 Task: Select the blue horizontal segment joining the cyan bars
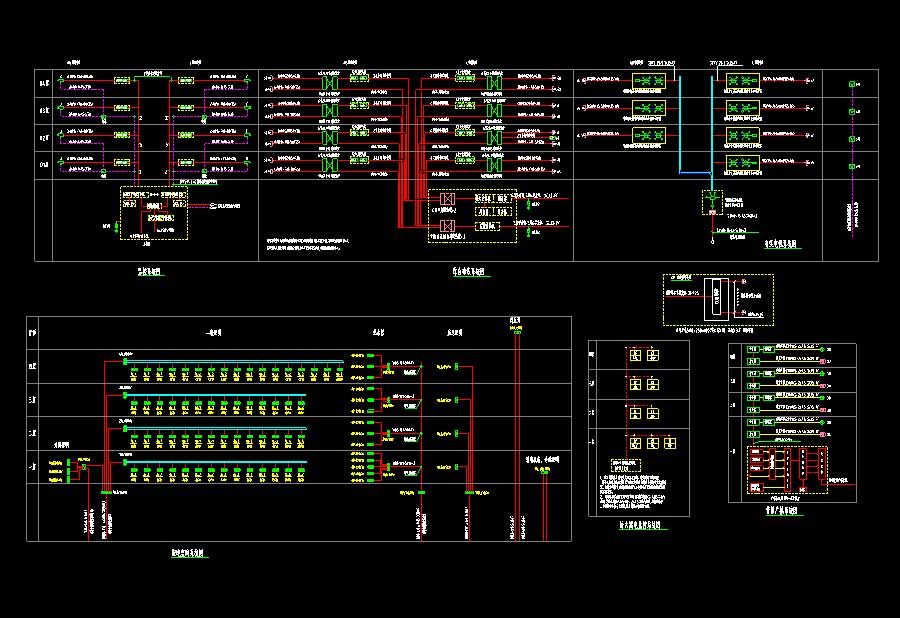coord(696,172)
